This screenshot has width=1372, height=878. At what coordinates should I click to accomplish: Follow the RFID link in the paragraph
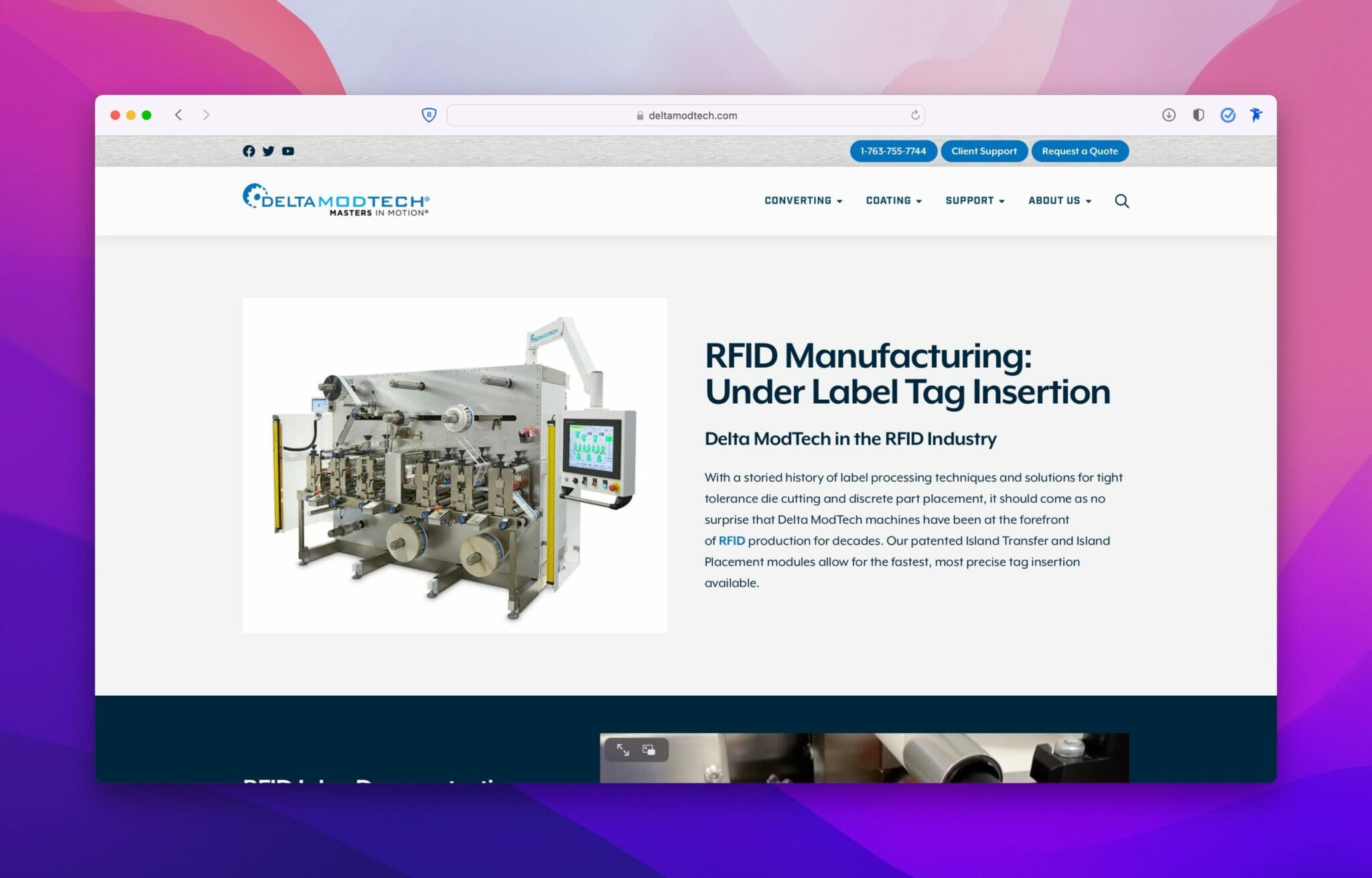[x=732, y=541]
